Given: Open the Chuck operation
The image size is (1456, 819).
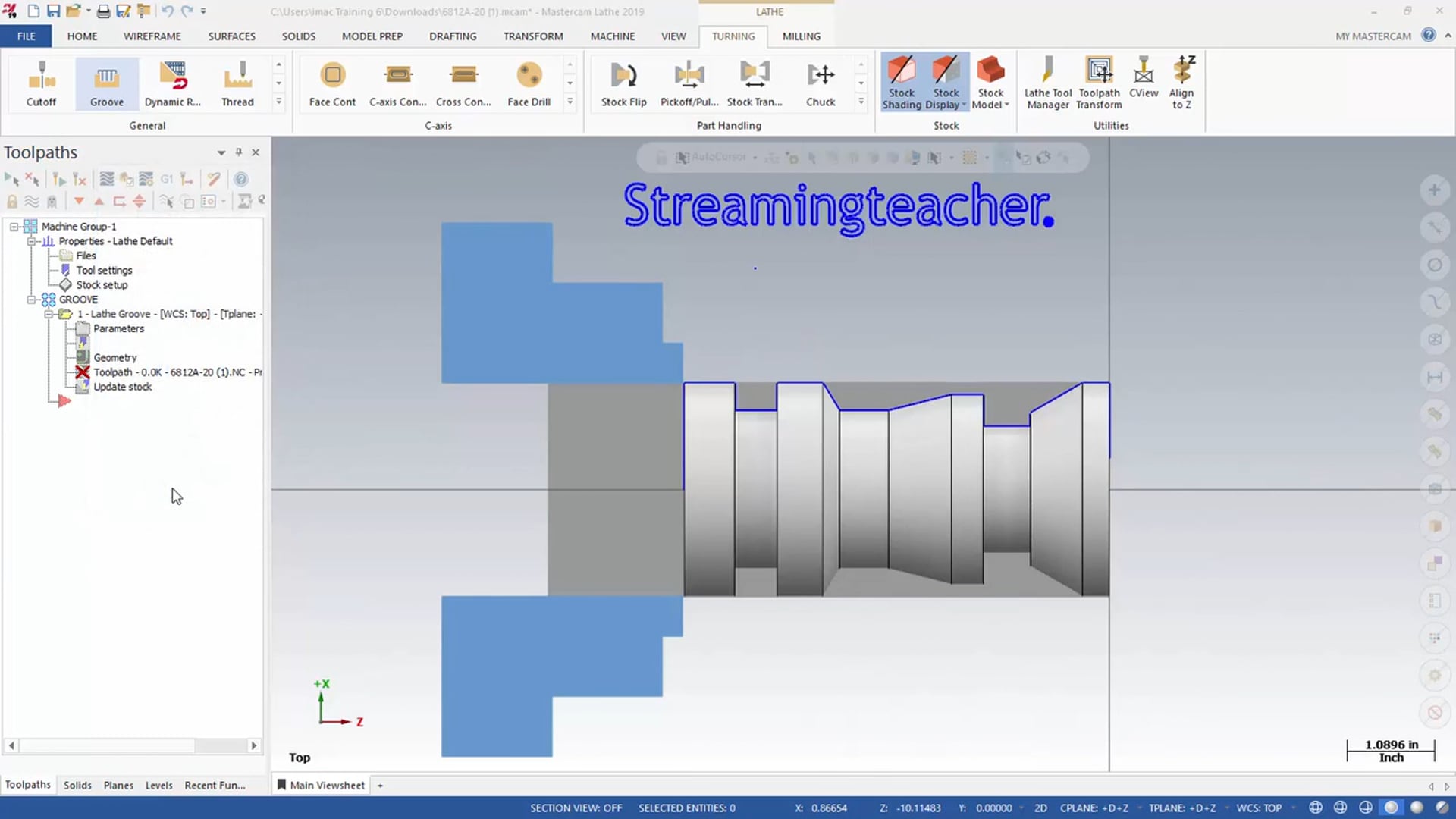Looking at the screenshot, I should (x=821, y=83).
